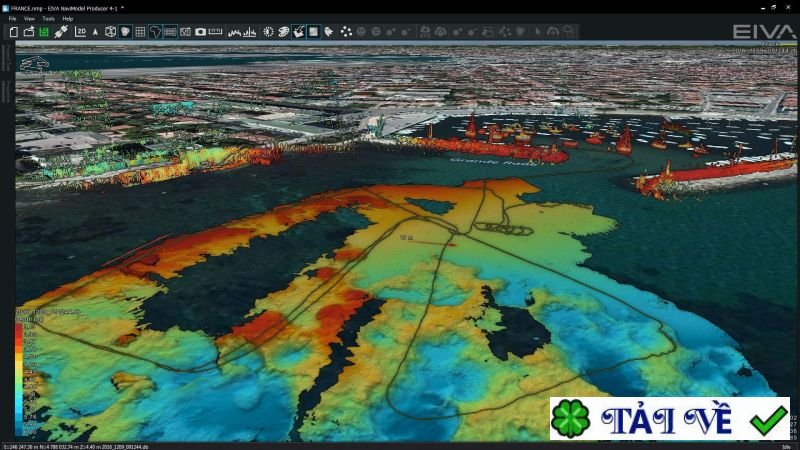
Task: Take a screenshot with the camera icon
Action: tap(200, 31)
